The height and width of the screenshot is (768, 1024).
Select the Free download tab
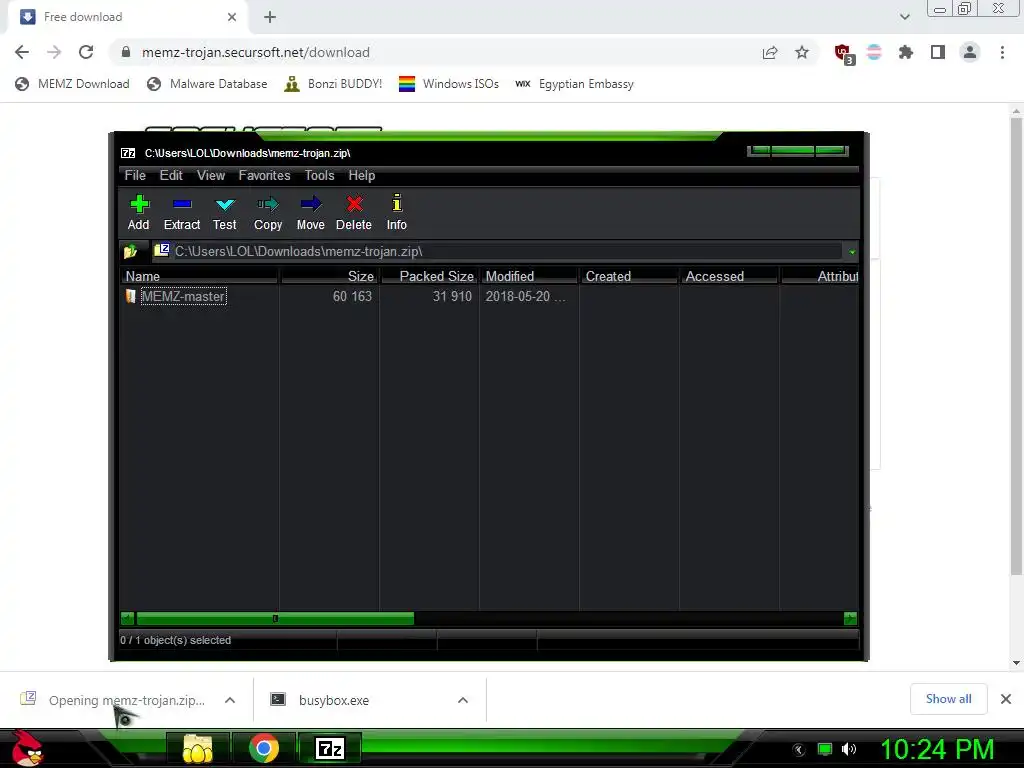(127, 17)
